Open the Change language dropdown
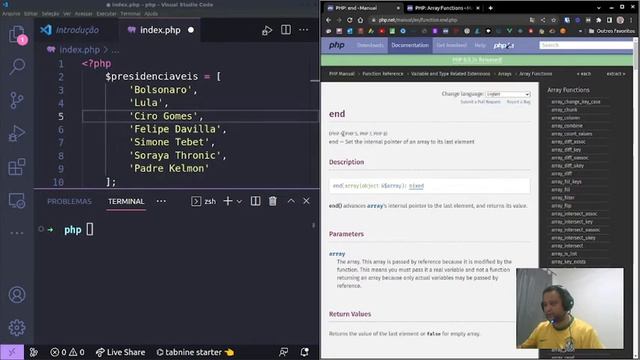This screenshot has height=360, width=640. (x=508, y=94)
